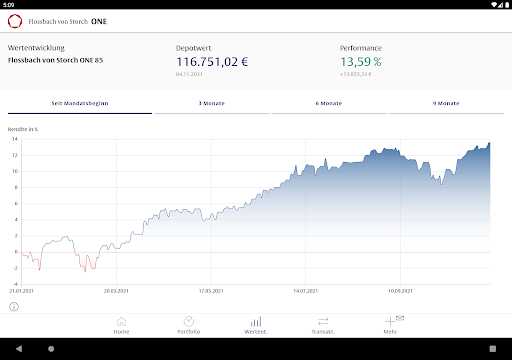Tap the Flossbach von Storch ONE 85 title

pos(55,60)
